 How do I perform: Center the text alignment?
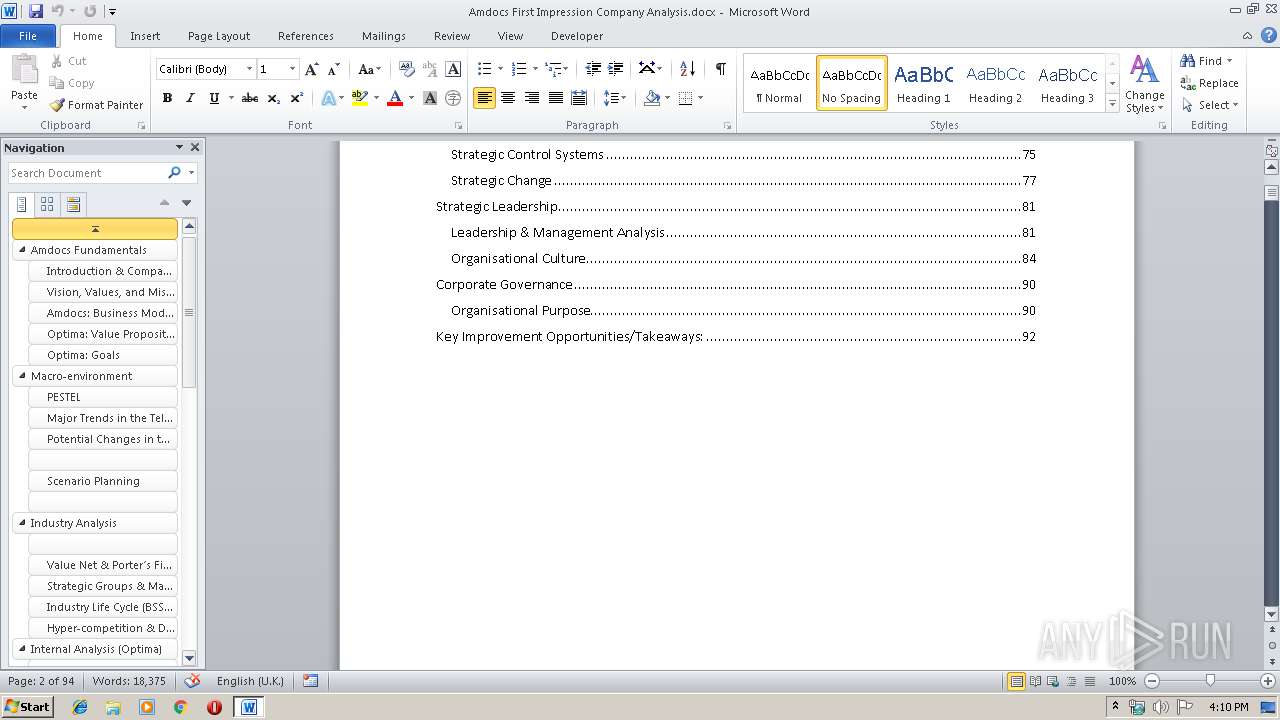click(508, 98)
